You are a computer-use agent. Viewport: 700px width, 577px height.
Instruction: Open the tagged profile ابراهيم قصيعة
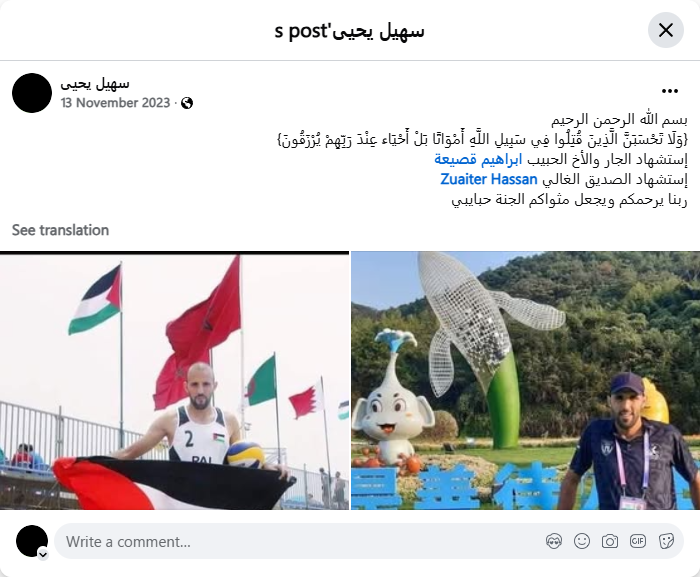click(x=479, y=159)
